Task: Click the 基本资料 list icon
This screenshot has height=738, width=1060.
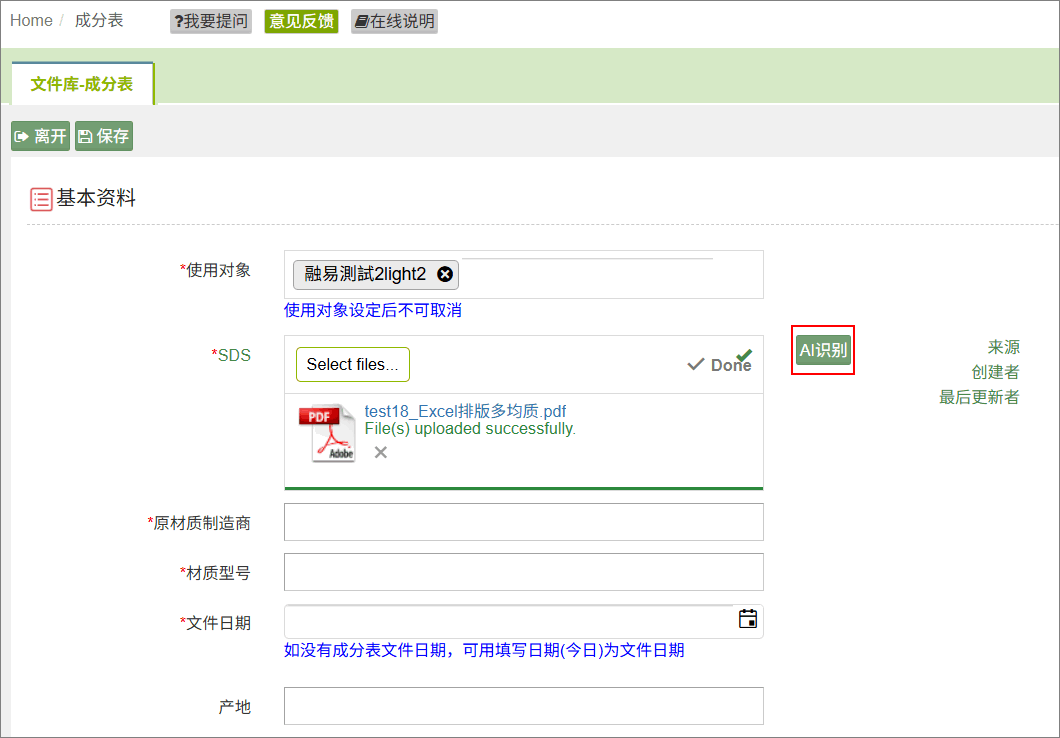Action: [41, 199]
